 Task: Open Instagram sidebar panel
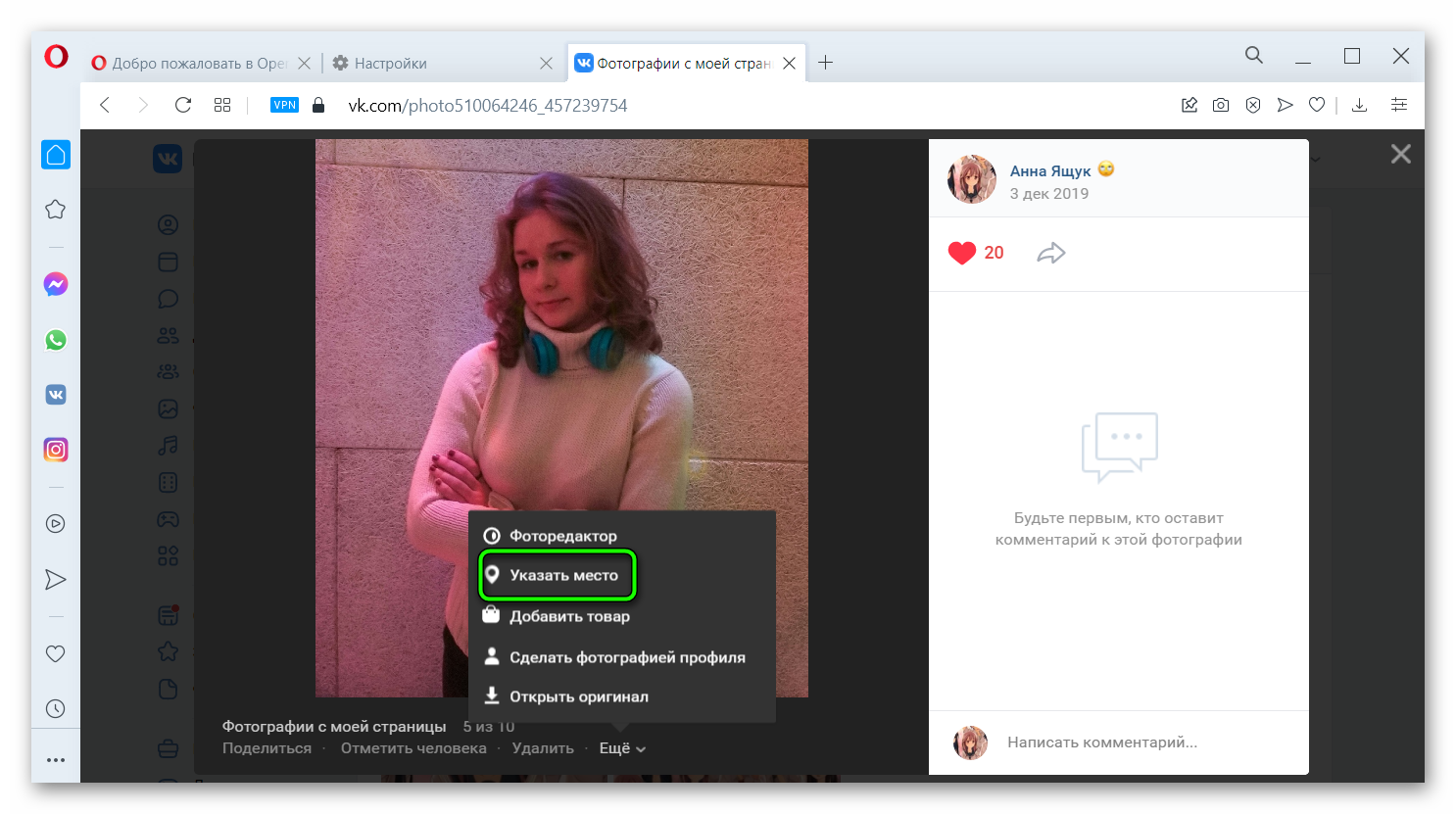56,450
